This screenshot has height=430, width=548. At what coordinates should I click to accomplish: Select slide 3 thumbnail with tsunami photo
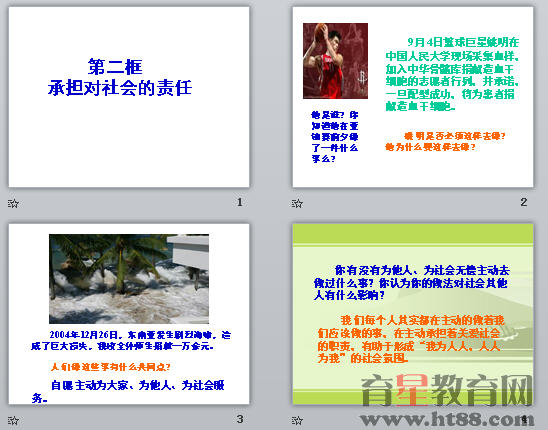tap(129, 314)
